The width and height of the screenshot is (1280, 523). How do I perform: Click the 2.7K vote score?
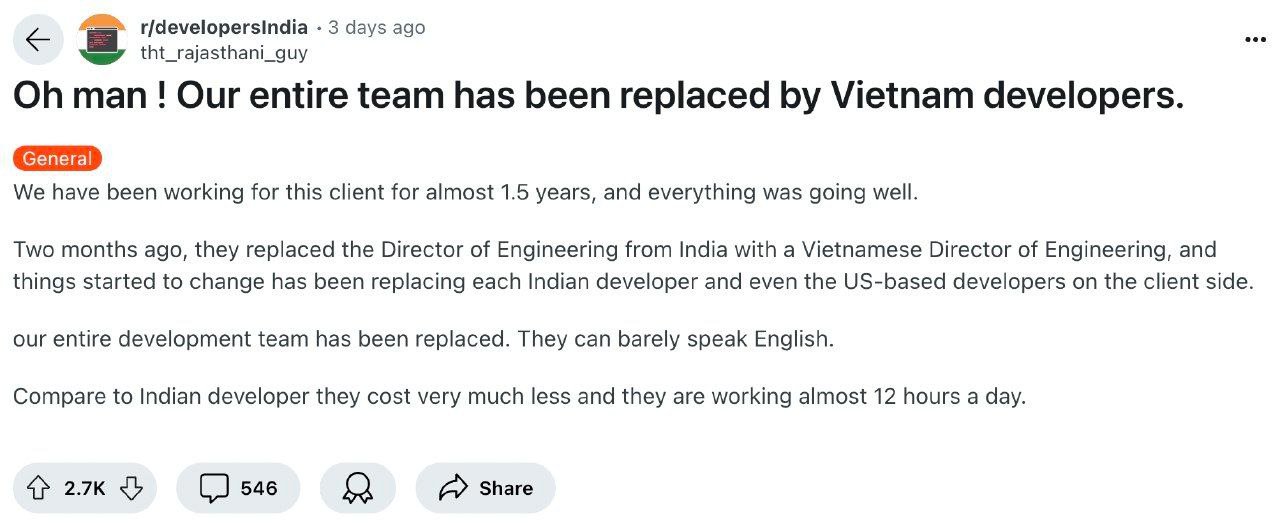(84, 488)
